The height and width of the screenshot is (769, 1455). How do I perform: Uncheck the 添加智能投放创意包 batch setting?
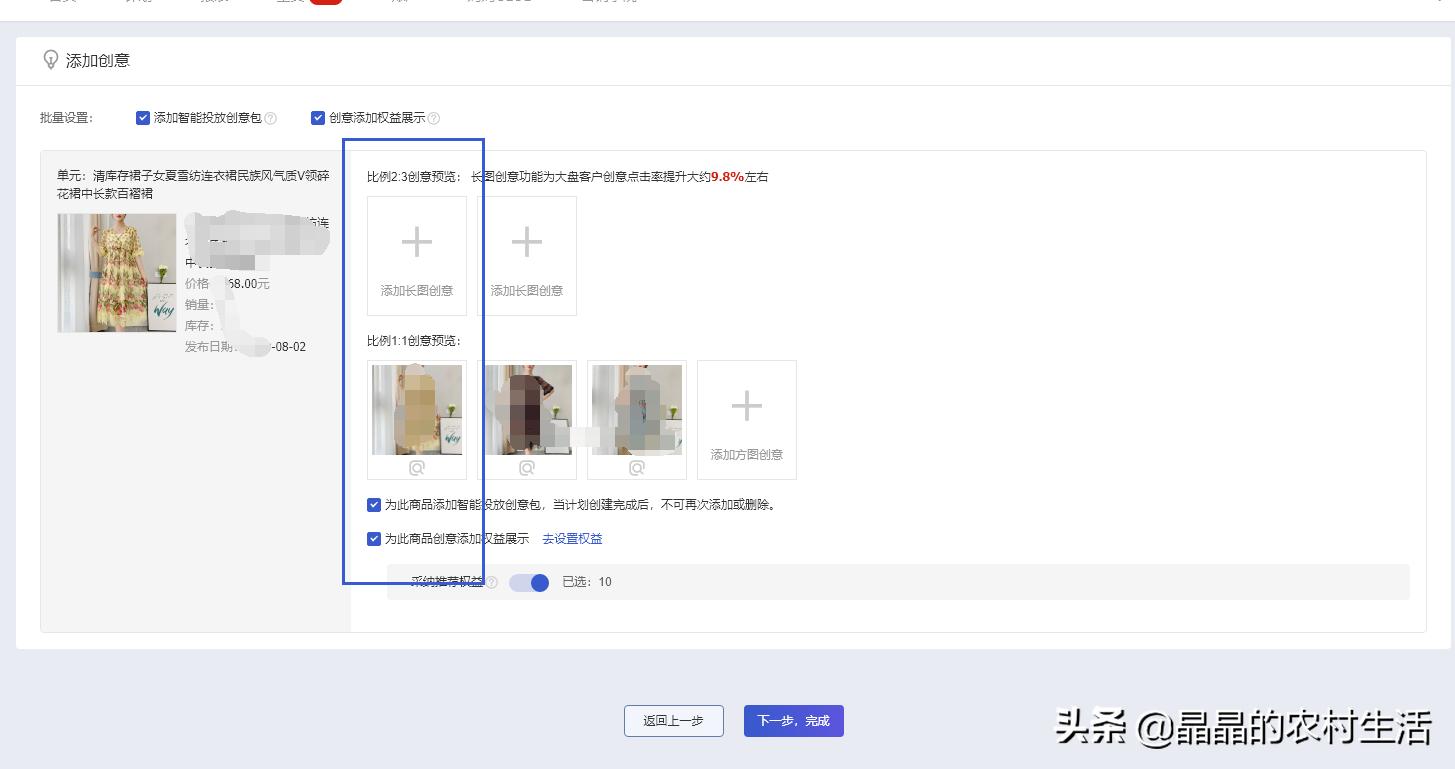point(143,117)
